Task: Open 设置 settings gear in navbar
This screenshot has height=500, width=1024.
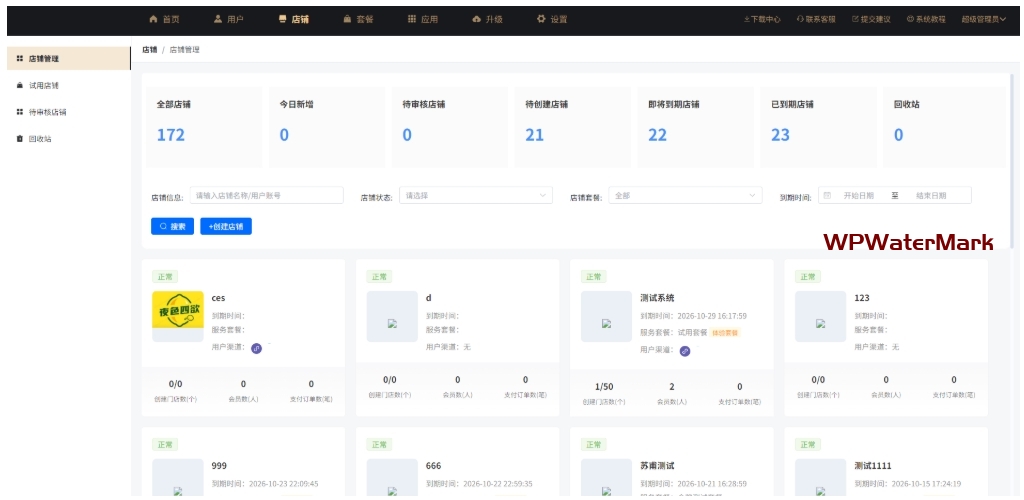Action: click(x=541, y=19)
